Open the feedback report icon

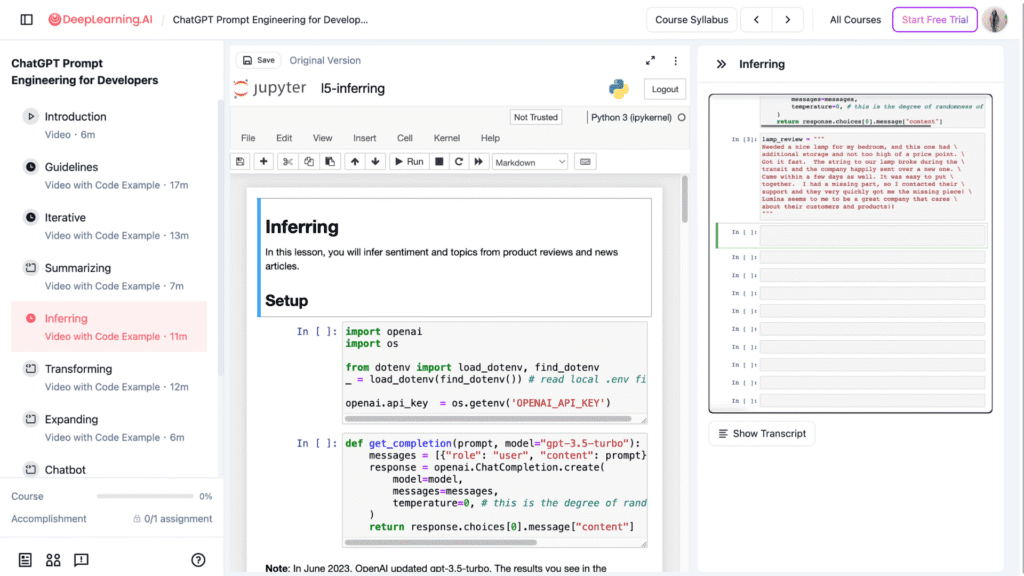coord(81,560)
